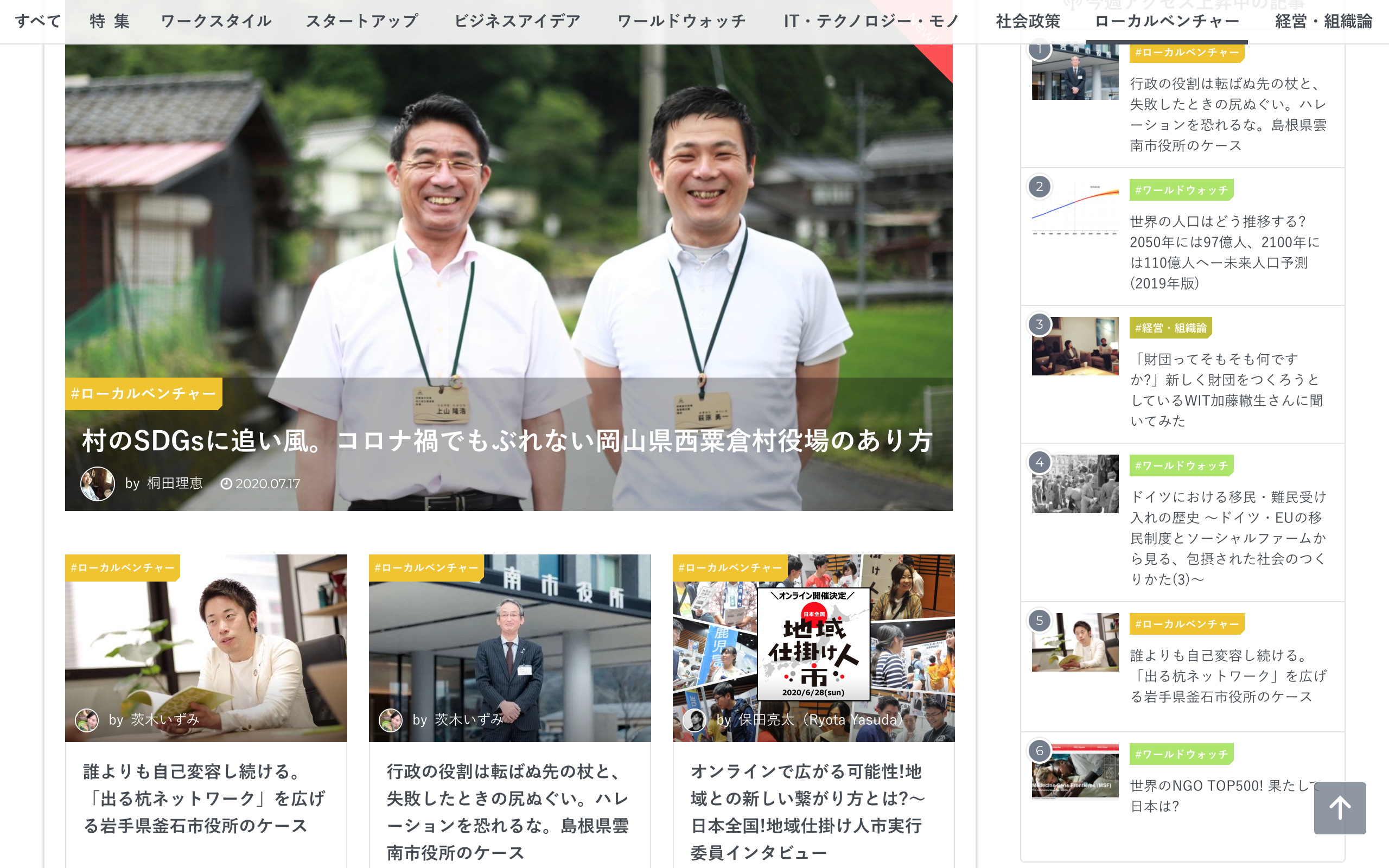Click author name 桐田理恵 on hero
Screen dimensions: 1389x868
175,483
